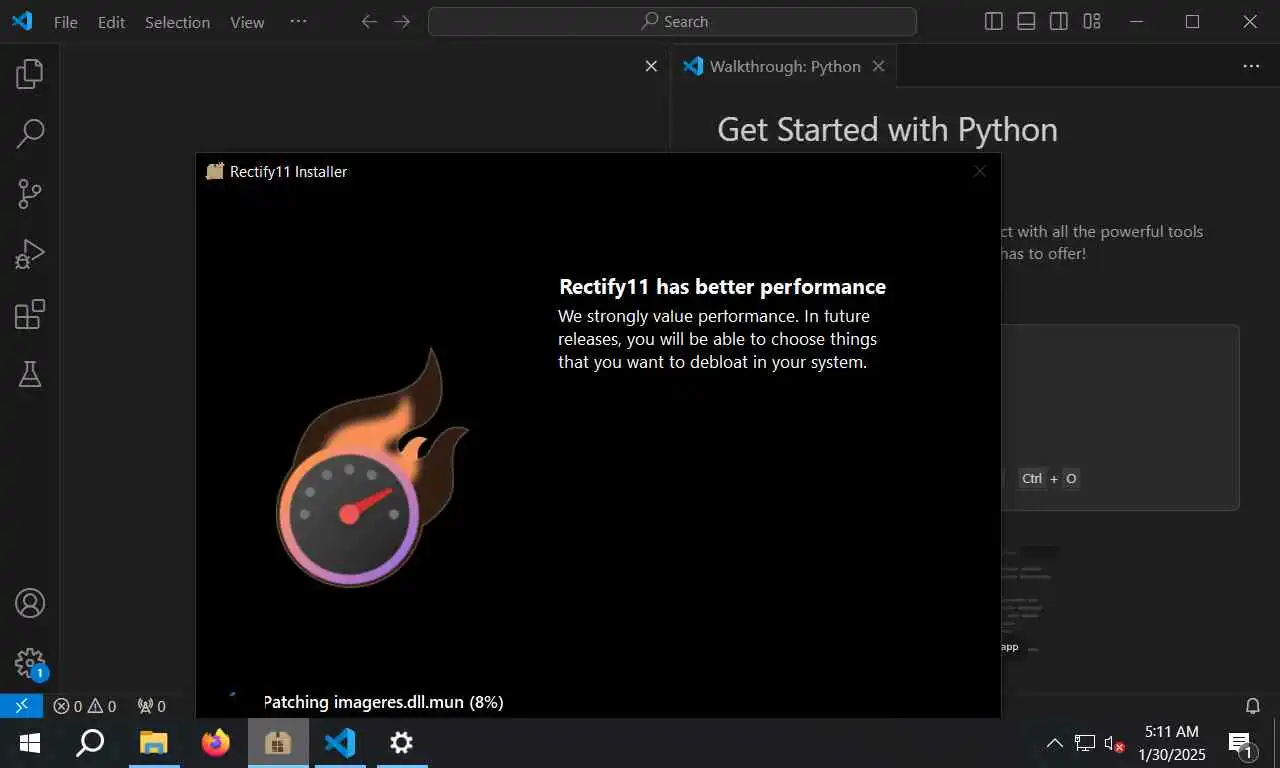Open the Selection menu
This screenshot has height=768, width=1280.
177,22
